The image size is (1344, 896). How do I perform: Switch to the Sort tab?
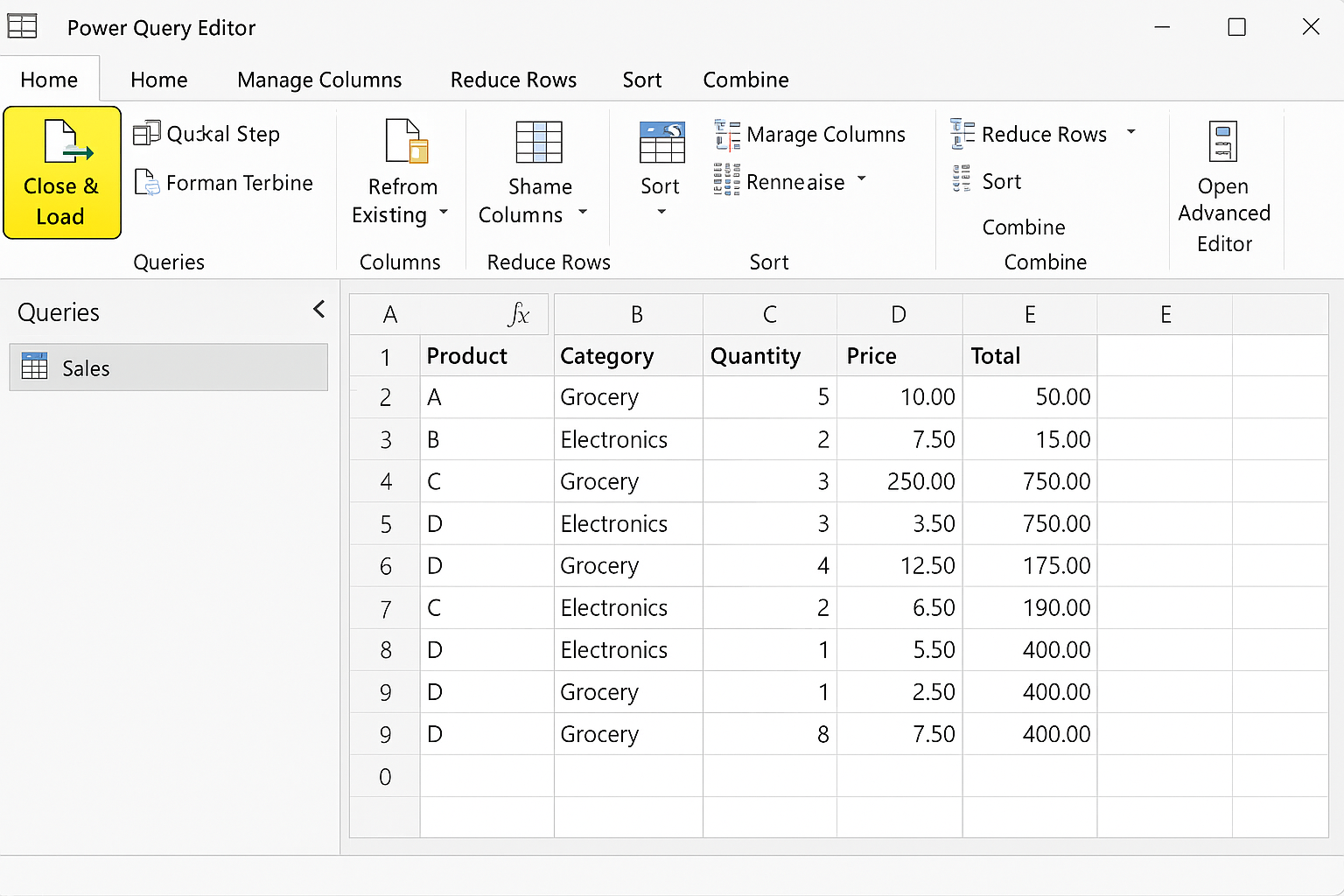click(x=642, y=80)
